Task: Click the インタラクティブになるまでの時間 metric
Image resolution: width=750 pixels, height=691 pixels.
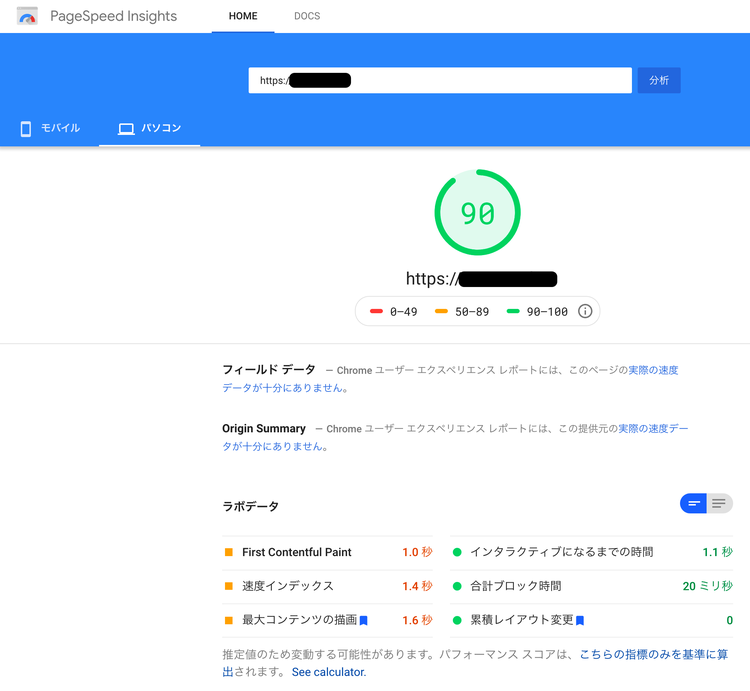Action: tap(591, 552)
